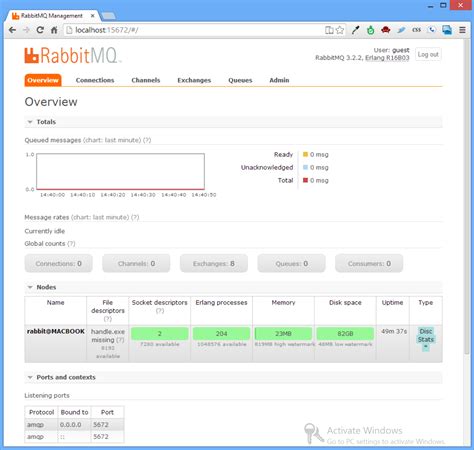Click the yellow Ready legend swatch
474x450 pixels.
[305, 154]
